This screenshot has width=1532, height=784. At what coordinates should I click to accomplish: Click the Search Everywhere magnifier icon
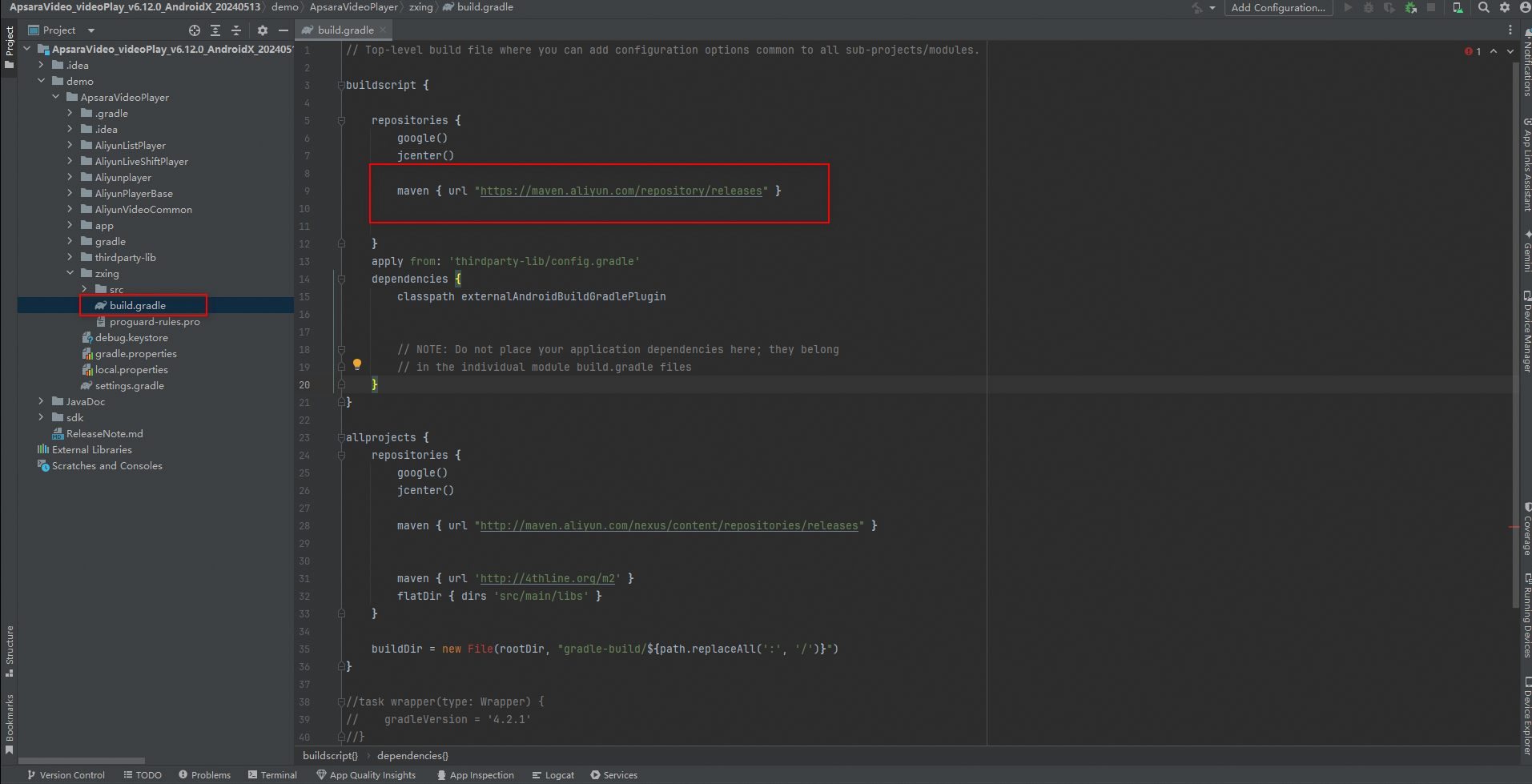(x=1484, y=8)
